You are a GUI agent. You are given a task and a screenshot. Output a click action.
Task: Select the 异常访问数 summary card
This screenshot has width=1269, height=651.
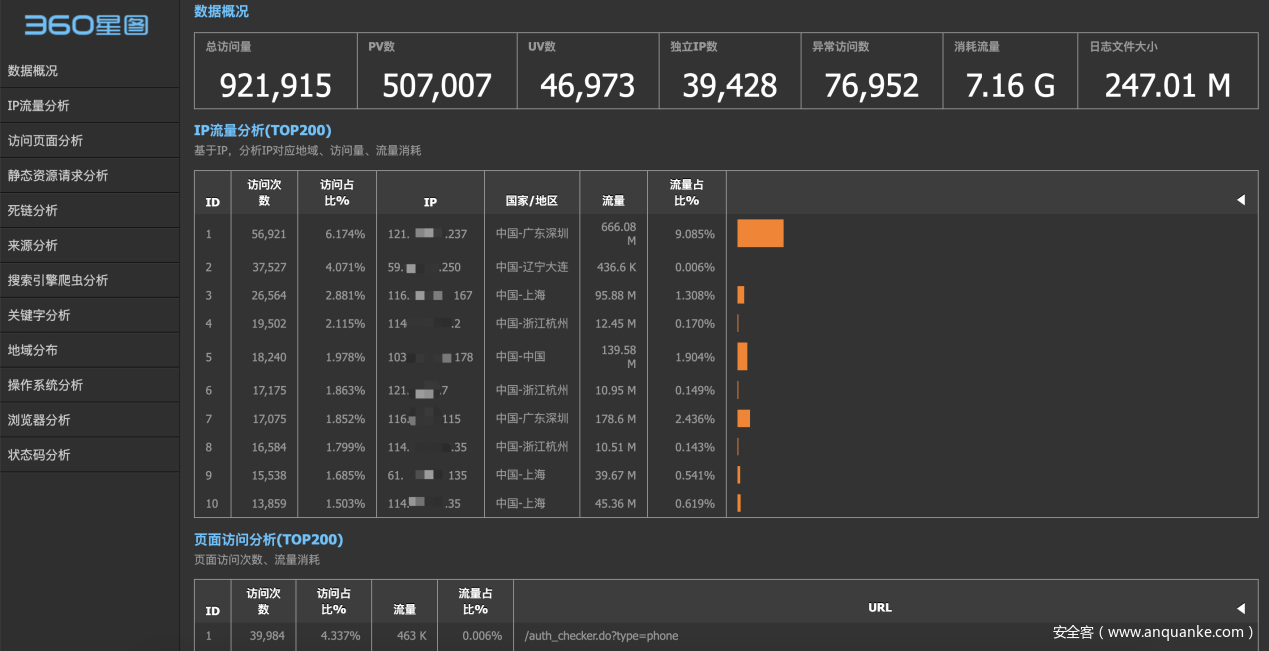coord(871,71)
